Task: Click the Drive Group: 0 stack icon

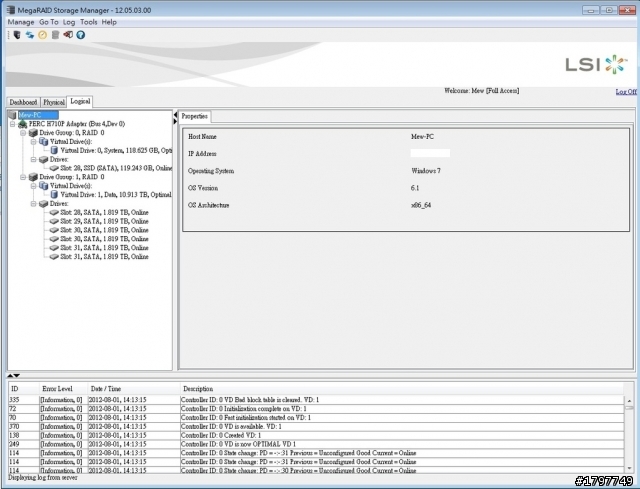Action: 33,133
